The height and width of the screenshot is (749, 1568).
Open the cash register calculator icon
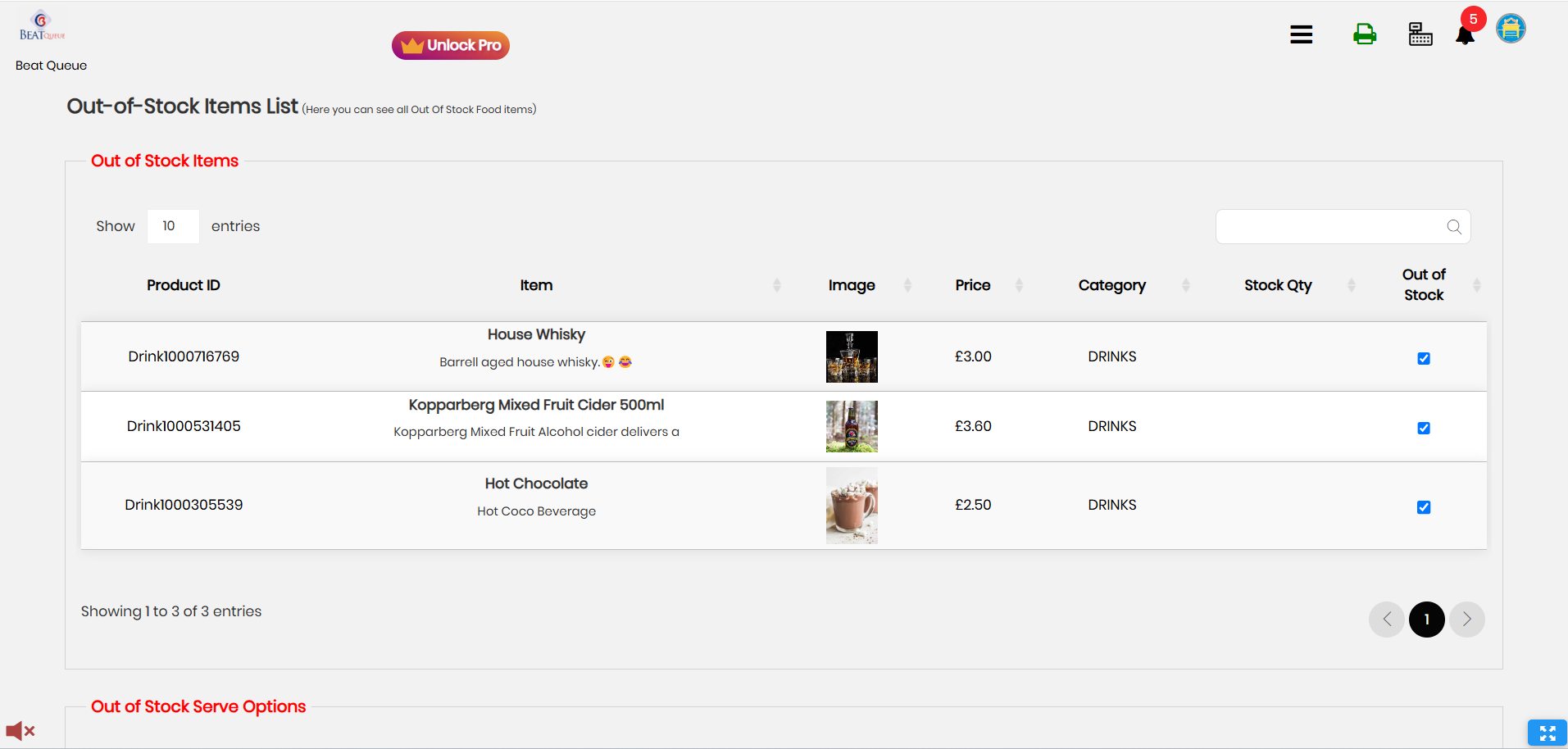pyautogui.click(x=1420, y=34)
